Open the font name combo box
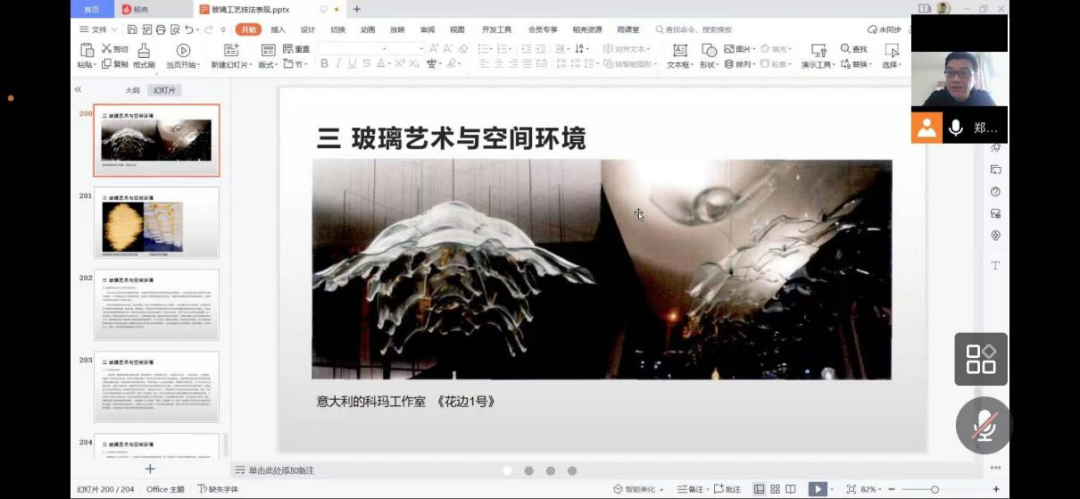The width and height of the screenshot is (1080, 499). (x=353, y=48)
